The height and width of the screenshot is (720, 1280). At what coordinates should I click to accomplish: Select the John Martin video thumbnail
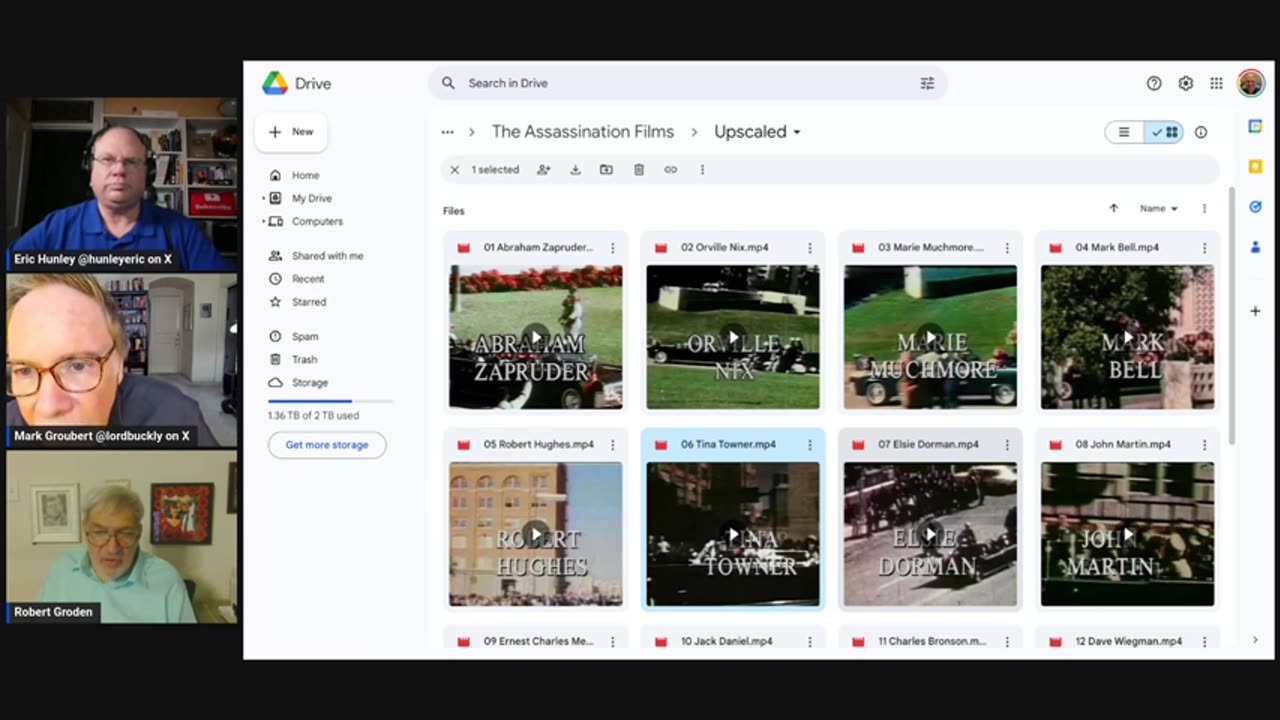[x=1127, y=534]
